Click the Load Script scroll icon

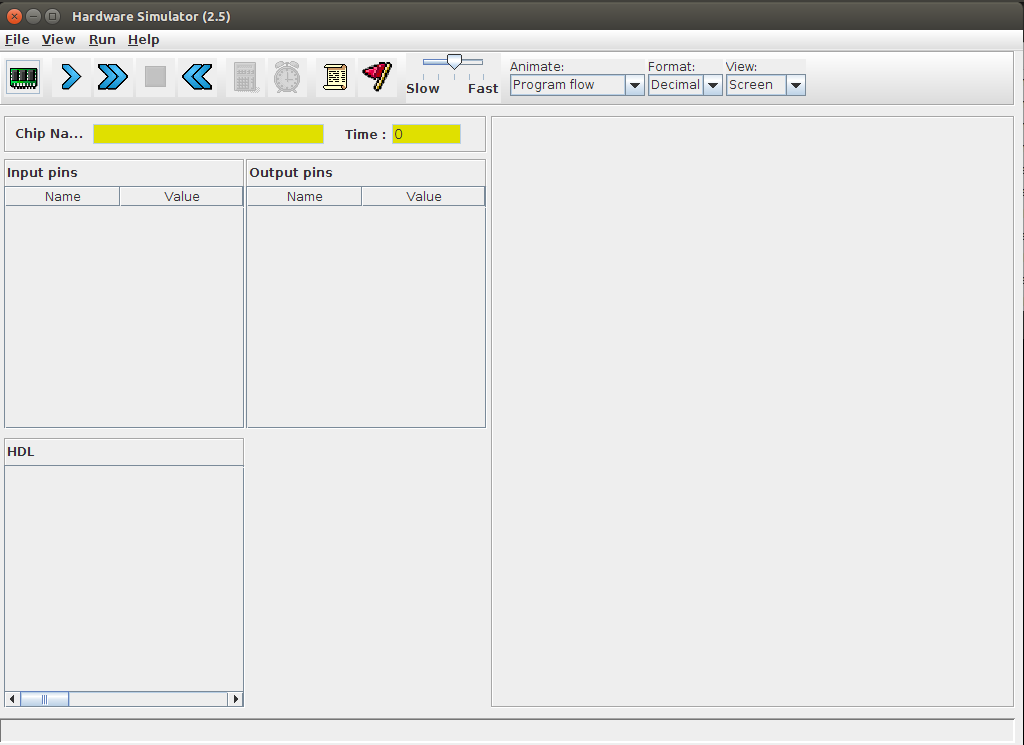click(335, 77)
